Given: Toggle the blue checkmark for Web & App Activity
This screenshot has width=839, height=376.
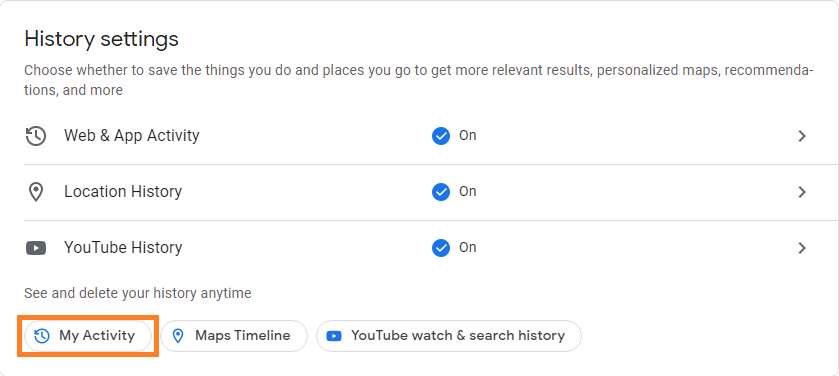Looking at the screenshot, I should pyautogui.click(x=440, y=136).
